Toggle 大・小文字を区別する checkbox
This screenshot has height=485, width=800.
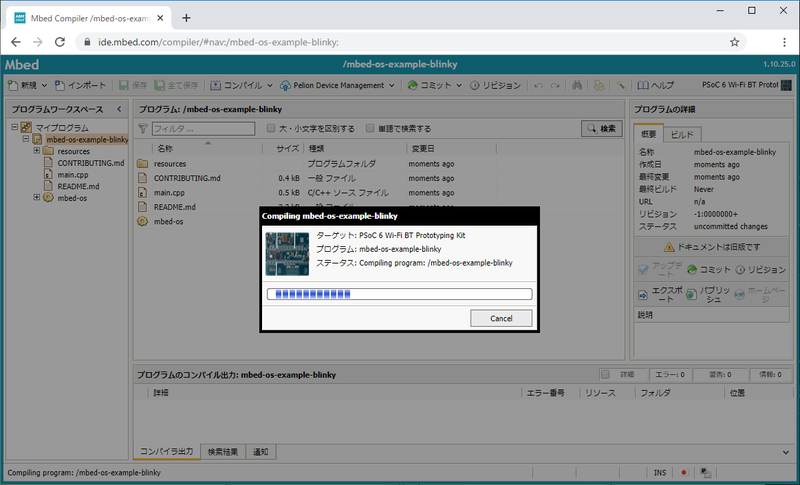click(x=271, y=128)
